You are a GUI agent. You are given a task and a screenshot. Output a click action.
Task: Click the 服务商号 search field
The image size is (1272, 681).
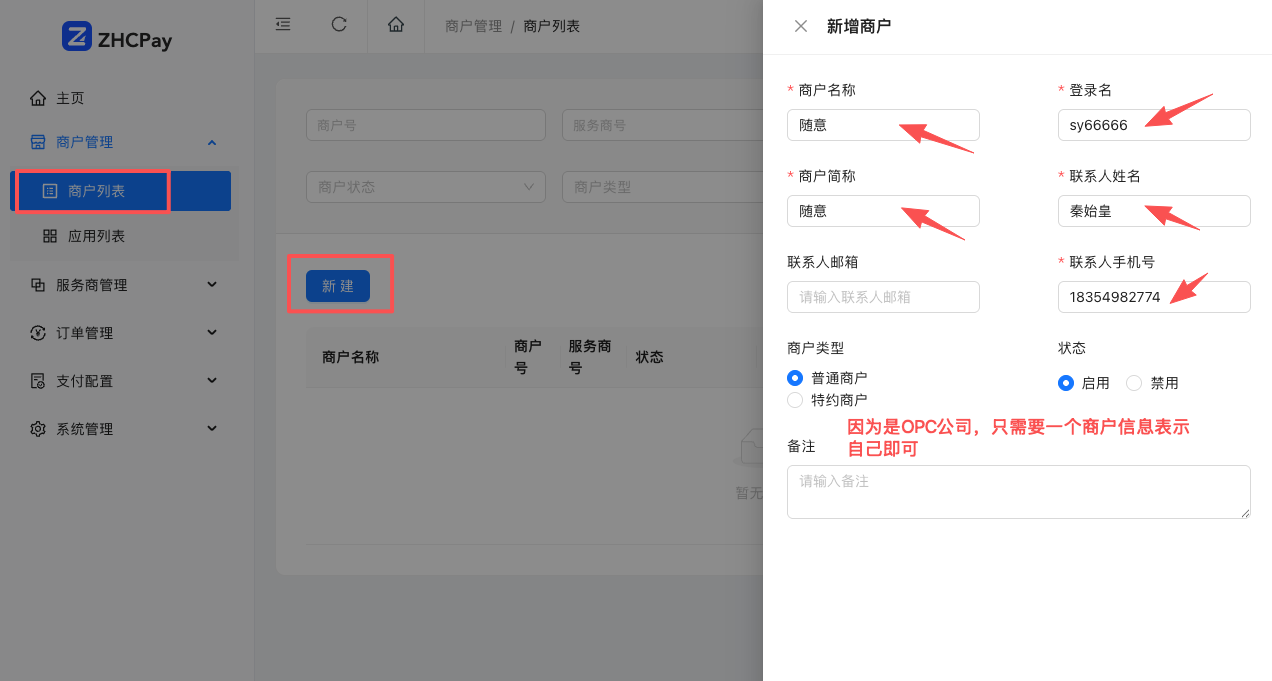pyautogui.click(x=663, y=125)
